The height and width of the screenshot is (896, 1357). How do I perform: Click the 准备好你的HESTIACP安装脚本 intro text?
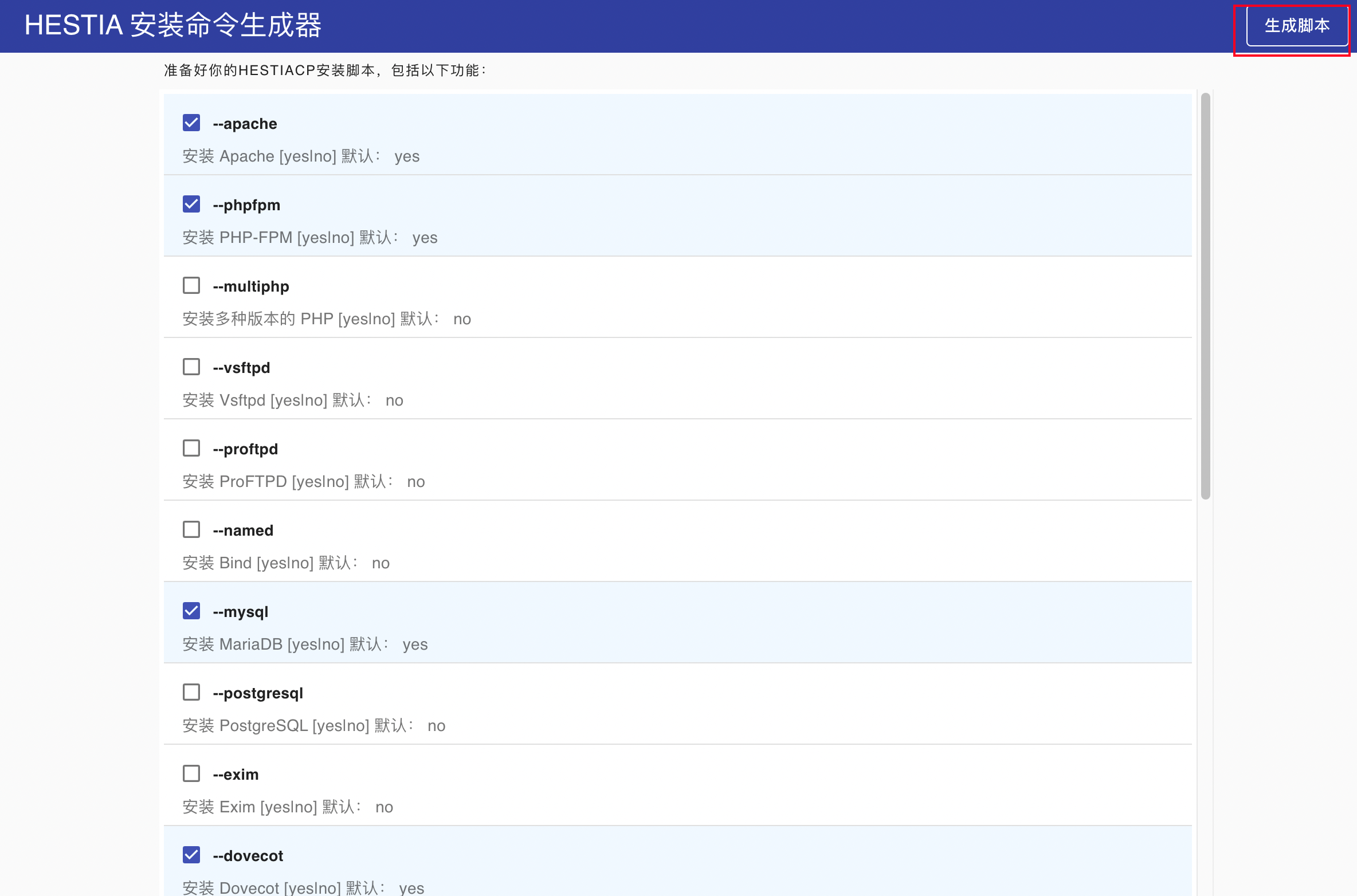[325, 70]
